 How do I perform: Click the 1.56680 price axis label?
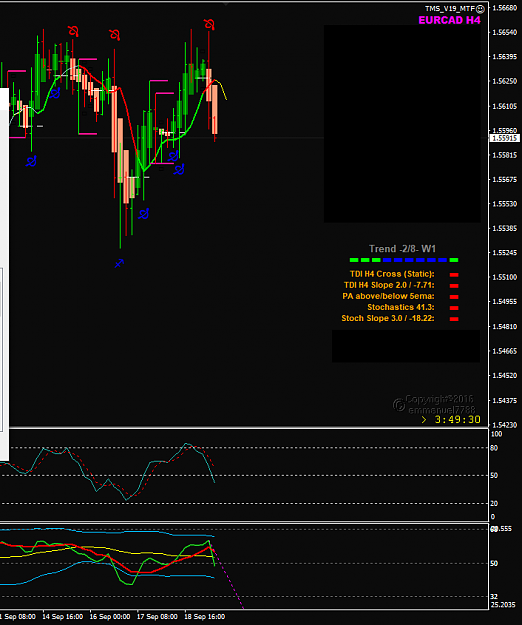click(x=504, y=8)
